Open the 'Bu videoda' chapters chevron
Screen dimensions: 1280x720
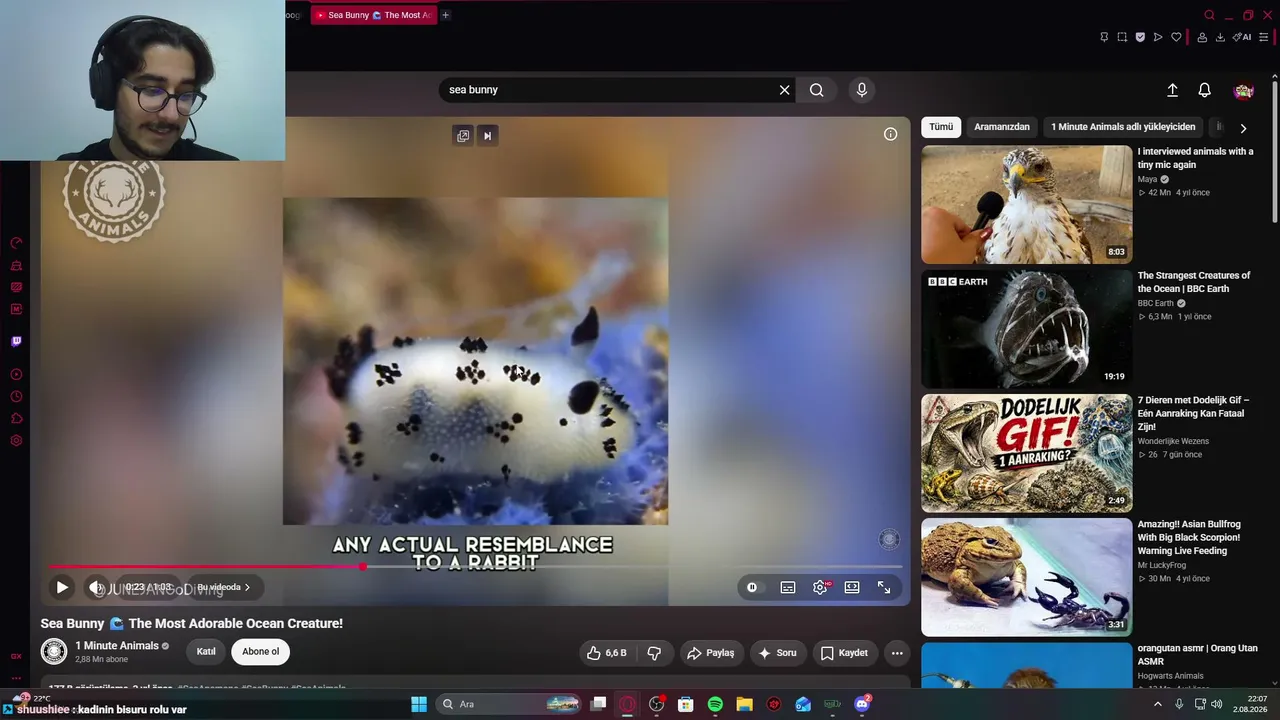click(247, 587)
